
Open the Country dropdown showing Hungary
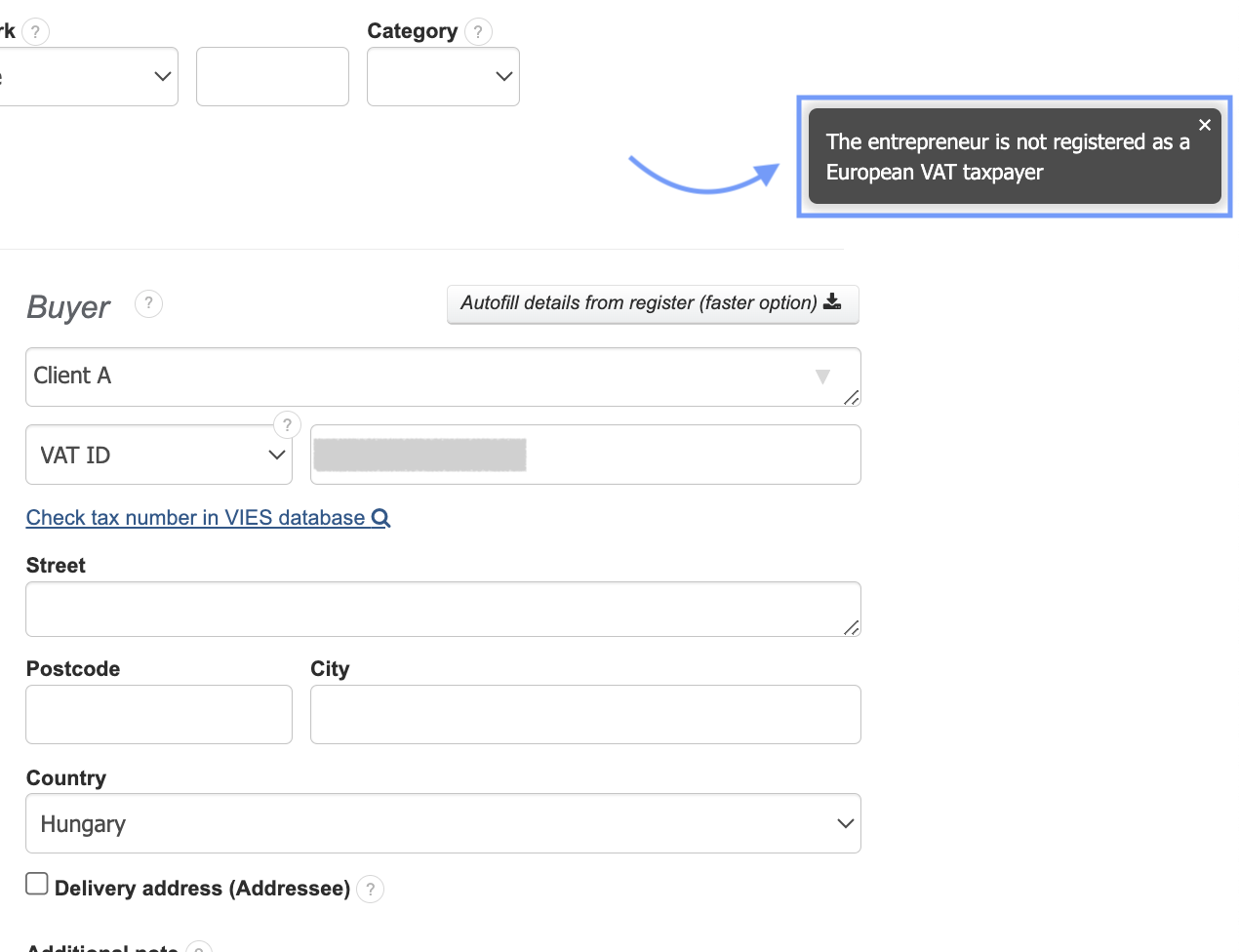[x=443, y=824]
